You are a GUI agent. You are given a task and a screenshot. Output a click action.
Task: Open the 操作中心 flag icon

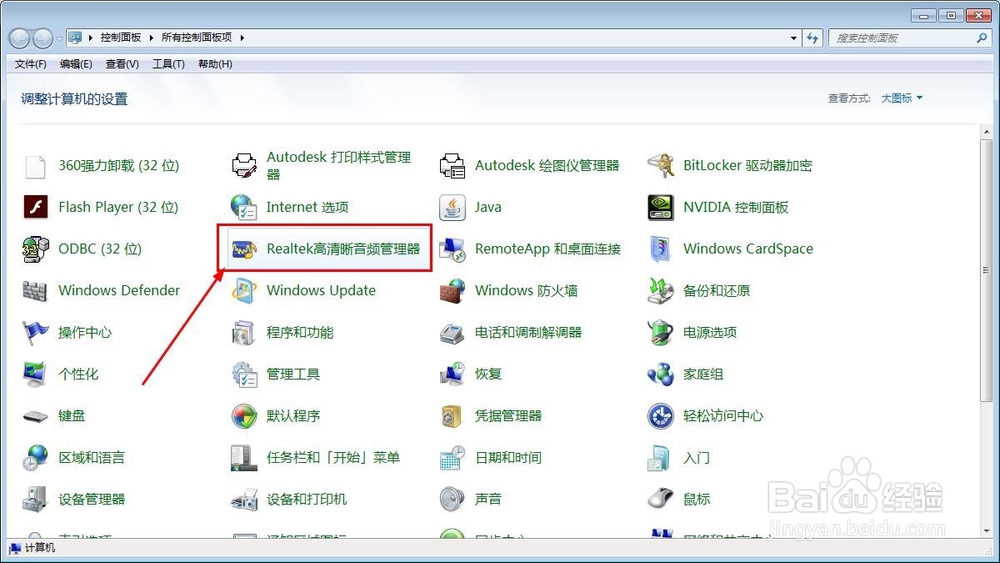(35, 332)
